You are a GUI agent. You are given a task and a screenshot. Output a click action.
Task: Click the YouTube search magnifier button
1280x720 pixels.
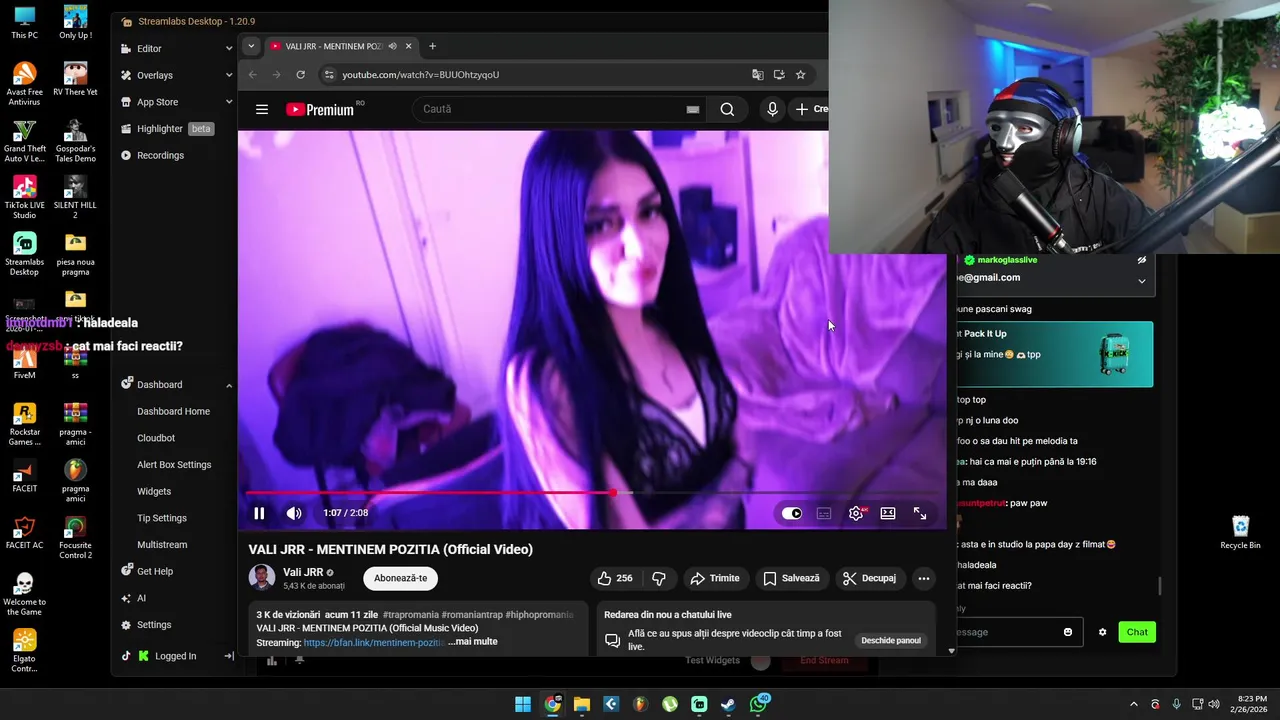[x=727, y=109]
